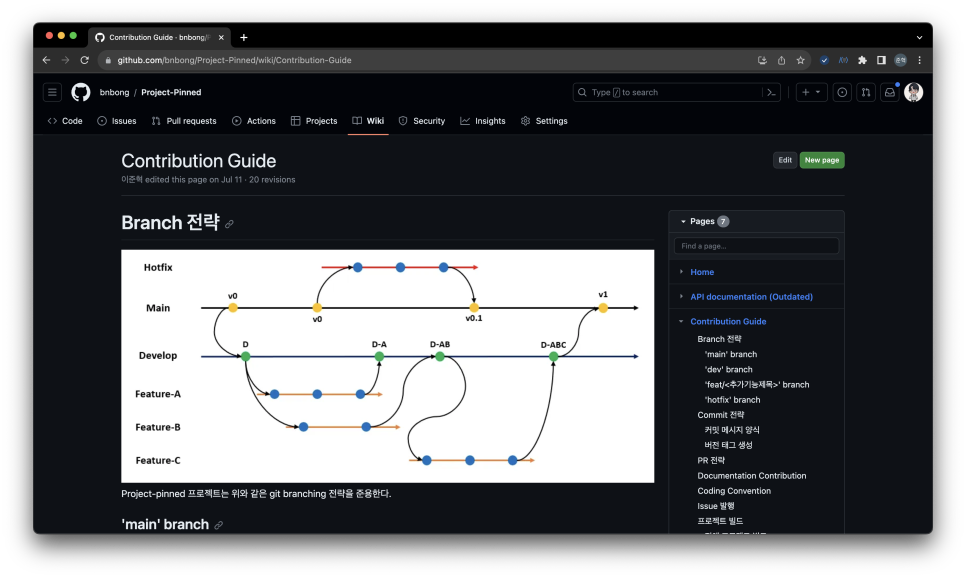This screenshot has width=966, height=578.
Task: Jump to 'dev' branch sidebar entry
Action: pos(728,370)
